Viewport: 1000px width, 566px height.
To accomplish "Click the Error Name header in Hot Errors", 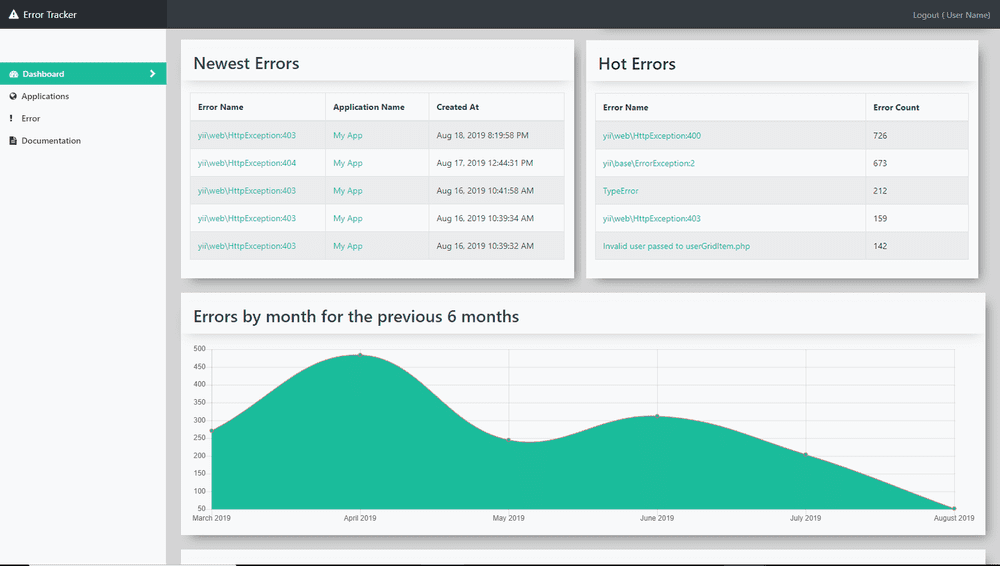I will [626, 107].
